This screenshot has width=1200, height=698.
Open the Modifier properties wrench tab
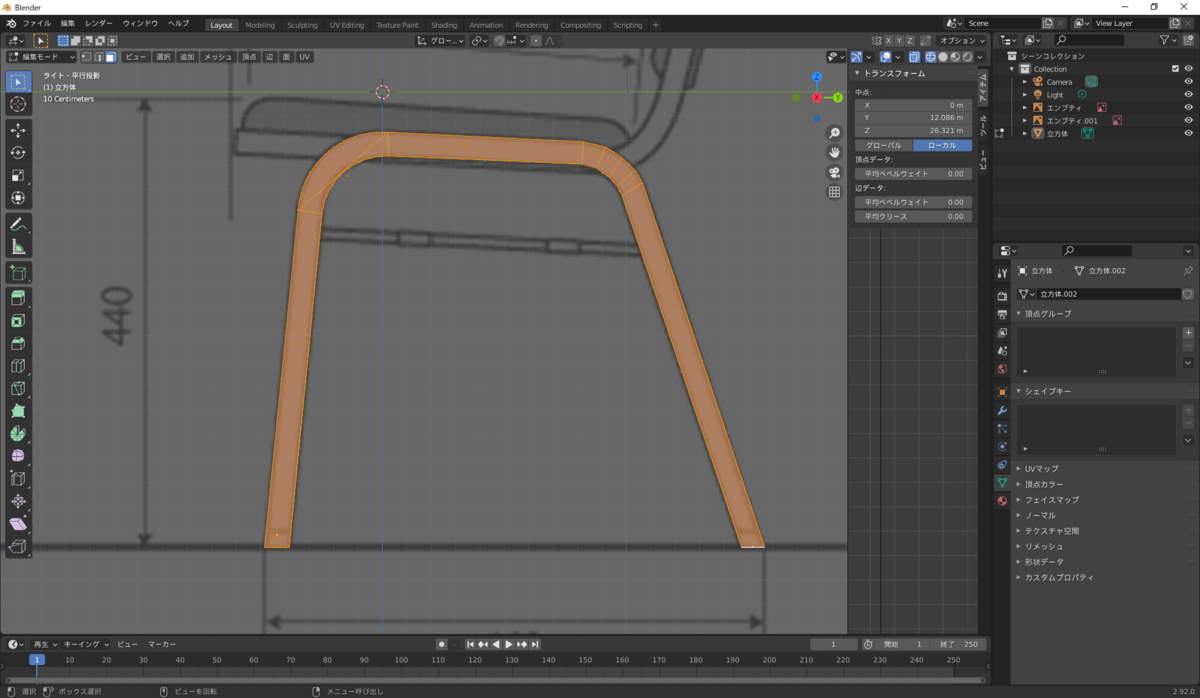point(1002,411)
